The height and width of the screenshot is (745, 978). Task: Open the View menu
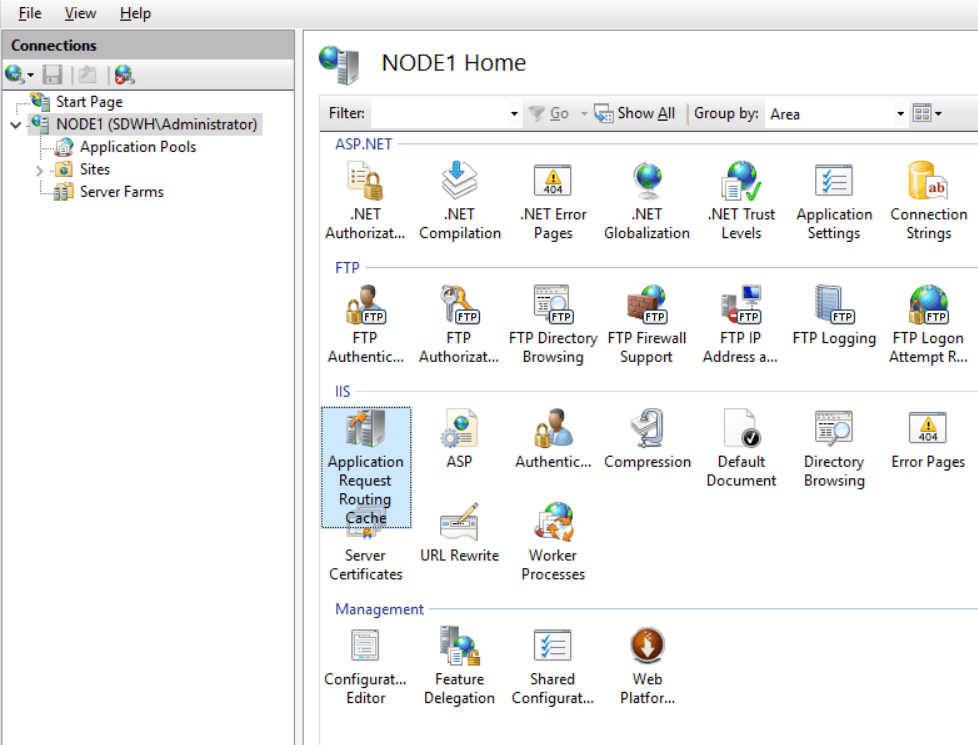[x=80, y=13]
